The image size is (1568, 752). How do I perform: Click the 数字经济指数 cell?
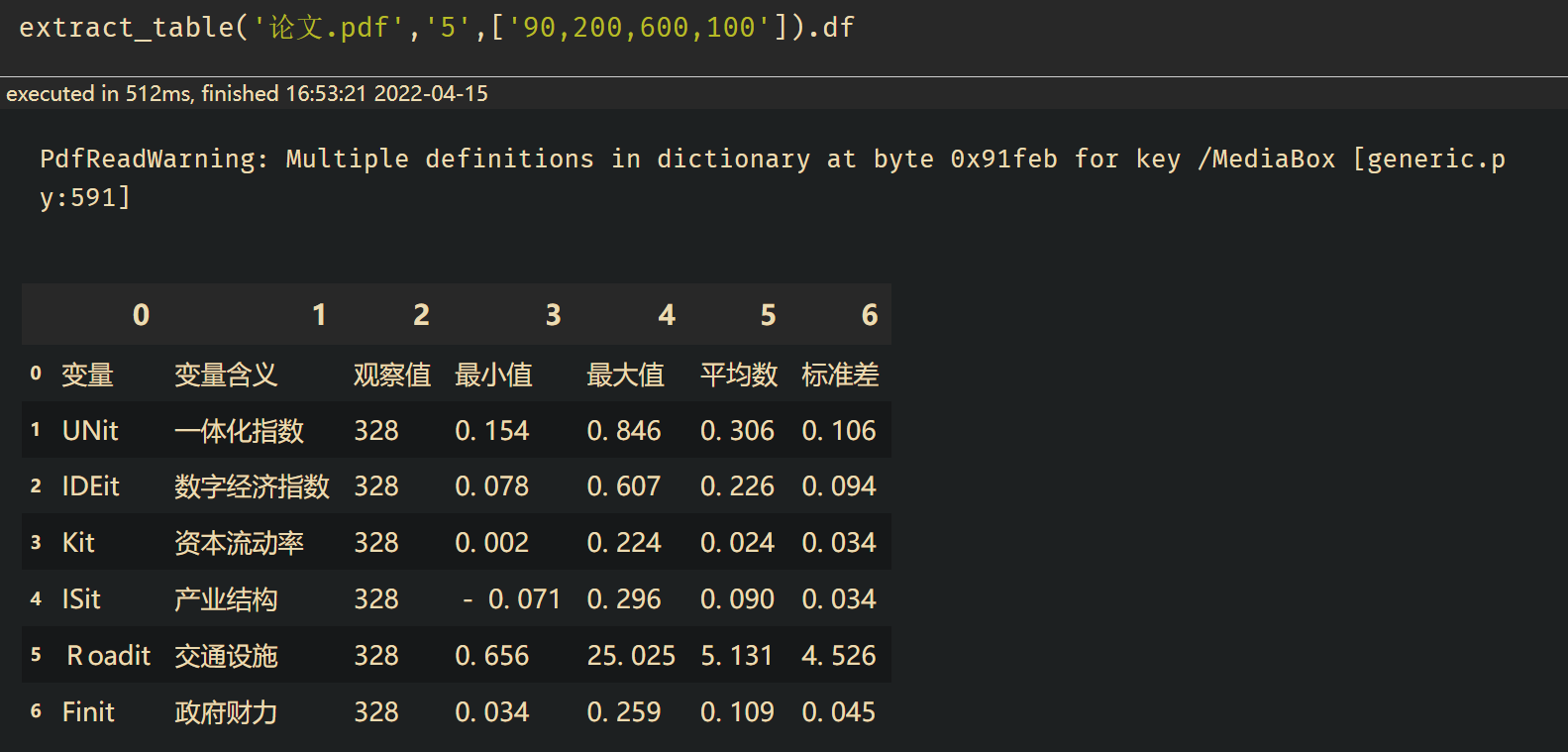coord(252,486)
